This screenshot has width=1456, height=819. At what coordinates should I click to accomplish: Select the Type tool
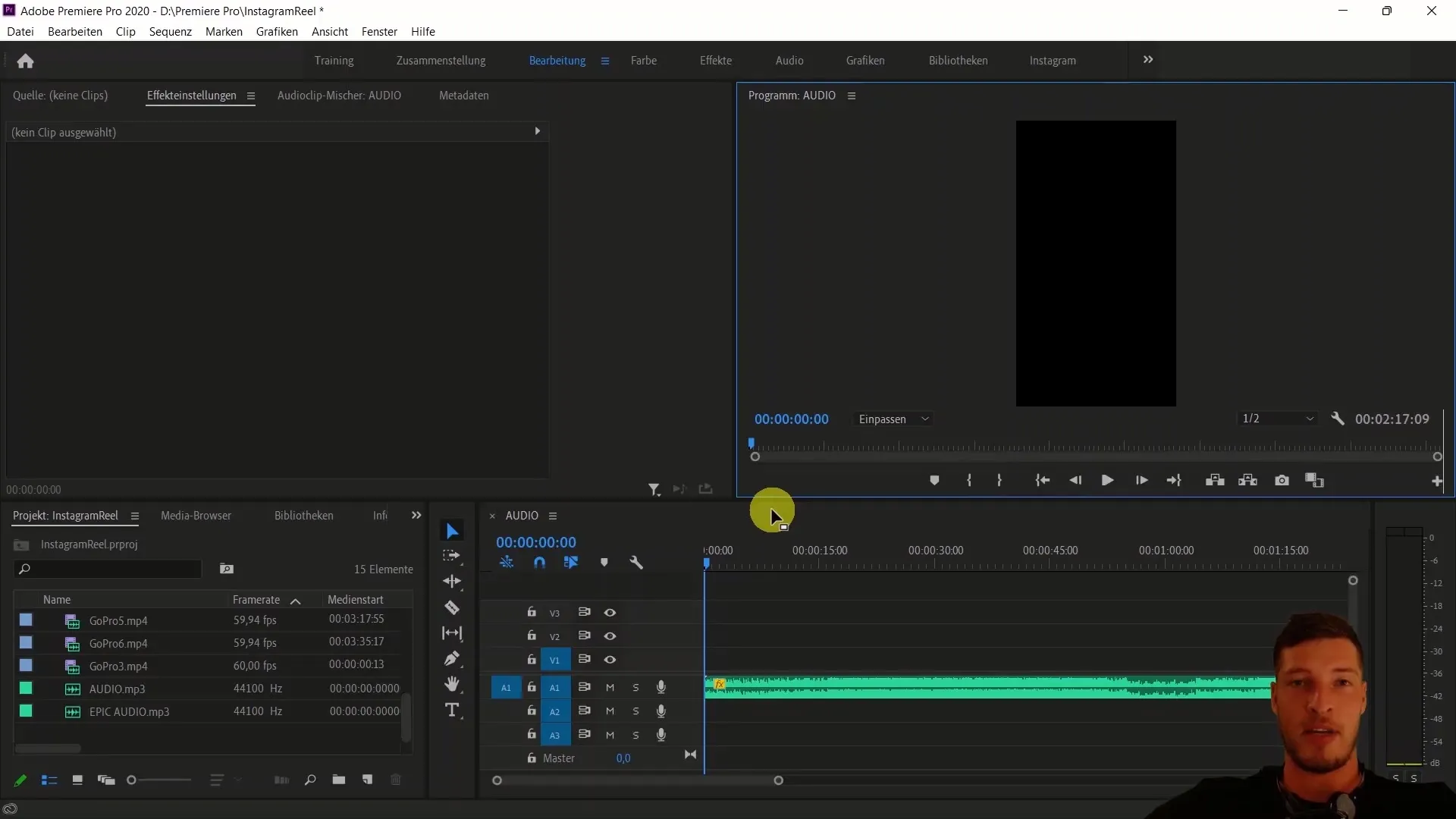point(452,711)
